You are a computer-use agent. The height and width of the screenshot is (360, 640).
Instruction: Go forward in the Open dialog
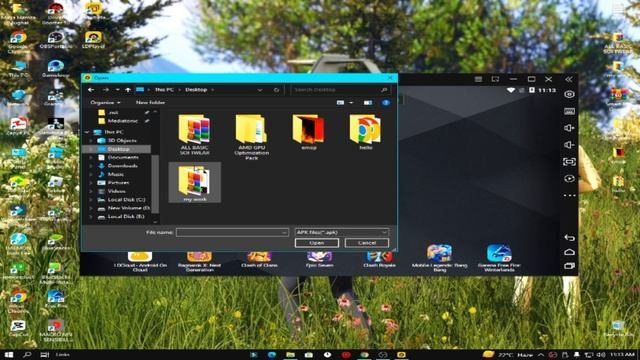point(106,90)
